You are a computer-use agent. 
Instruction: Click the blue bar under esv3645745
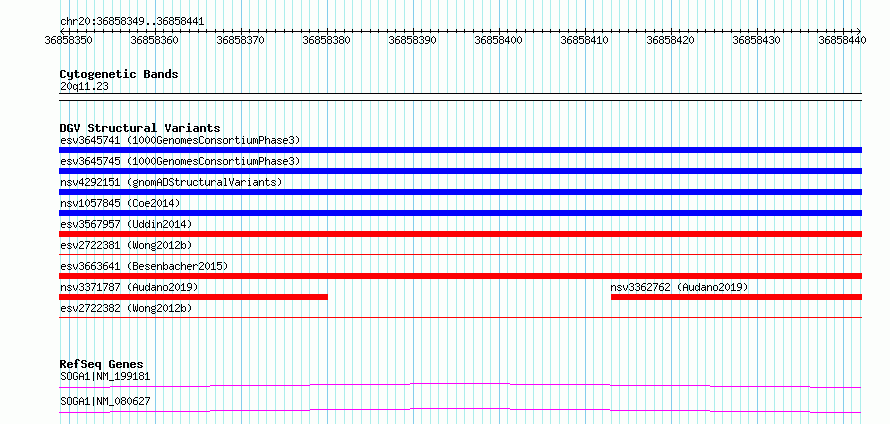(x=460, y=171)
